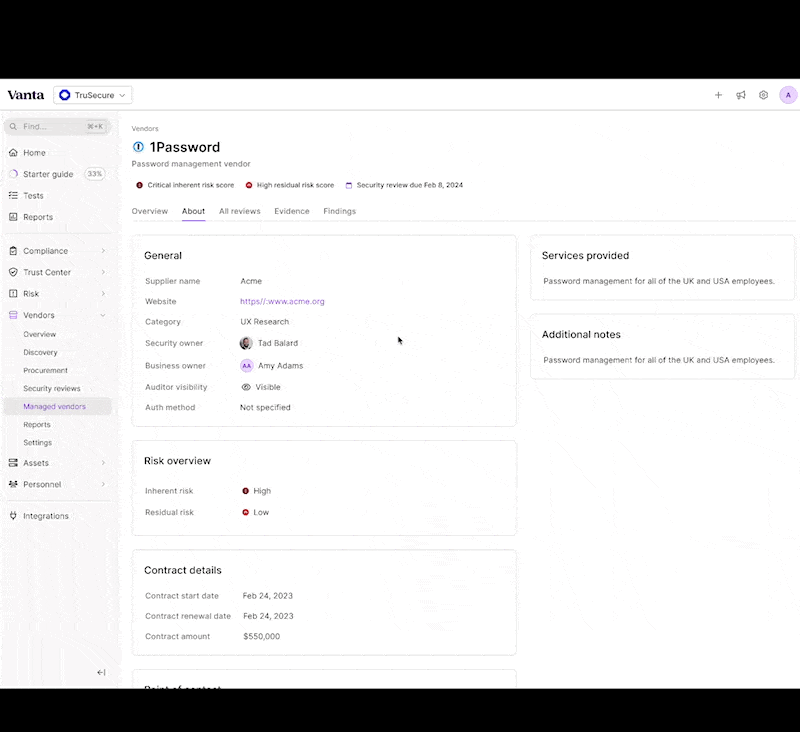Image resolution: width=800 pixels, height=732 pixels.
Task: Click the residual risk Low indicator dot
Action: coord(245,512)
